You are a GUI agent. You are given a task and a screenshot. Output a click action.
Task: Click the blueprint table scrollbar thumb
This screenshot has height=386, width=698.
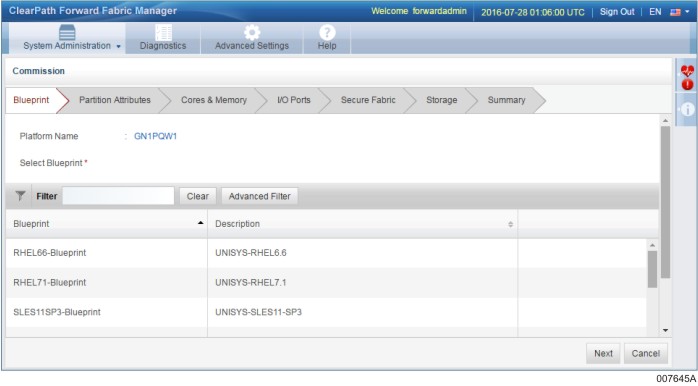(653, 269)
